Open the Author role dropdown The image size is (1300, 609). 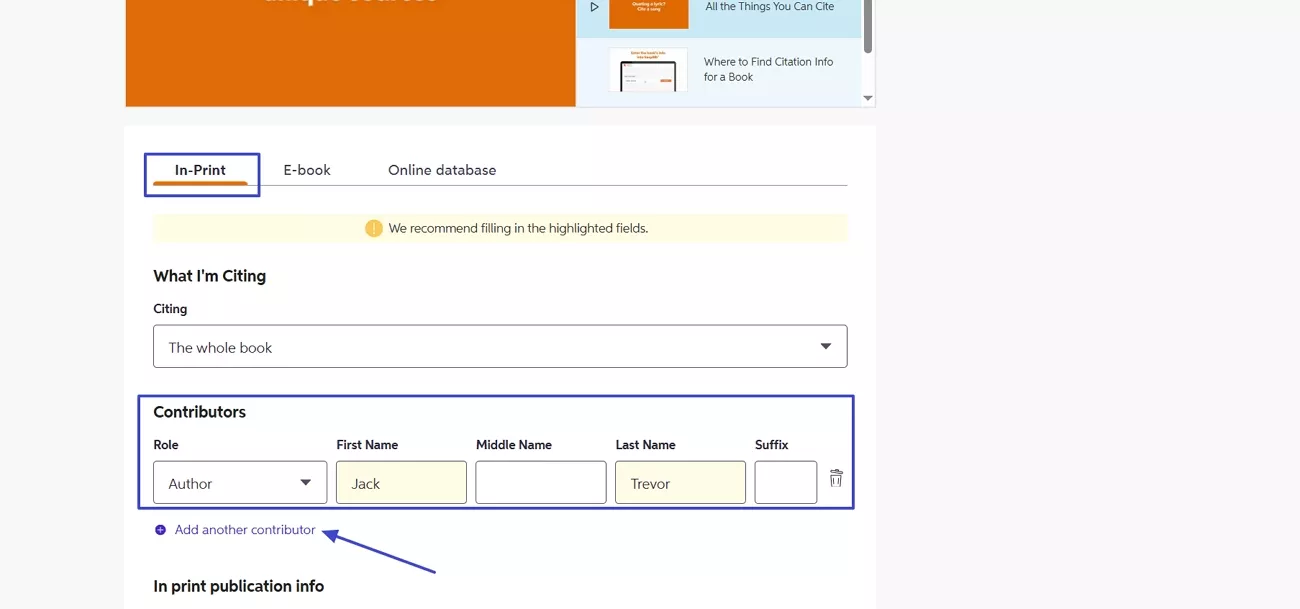(x=240, y=482)
